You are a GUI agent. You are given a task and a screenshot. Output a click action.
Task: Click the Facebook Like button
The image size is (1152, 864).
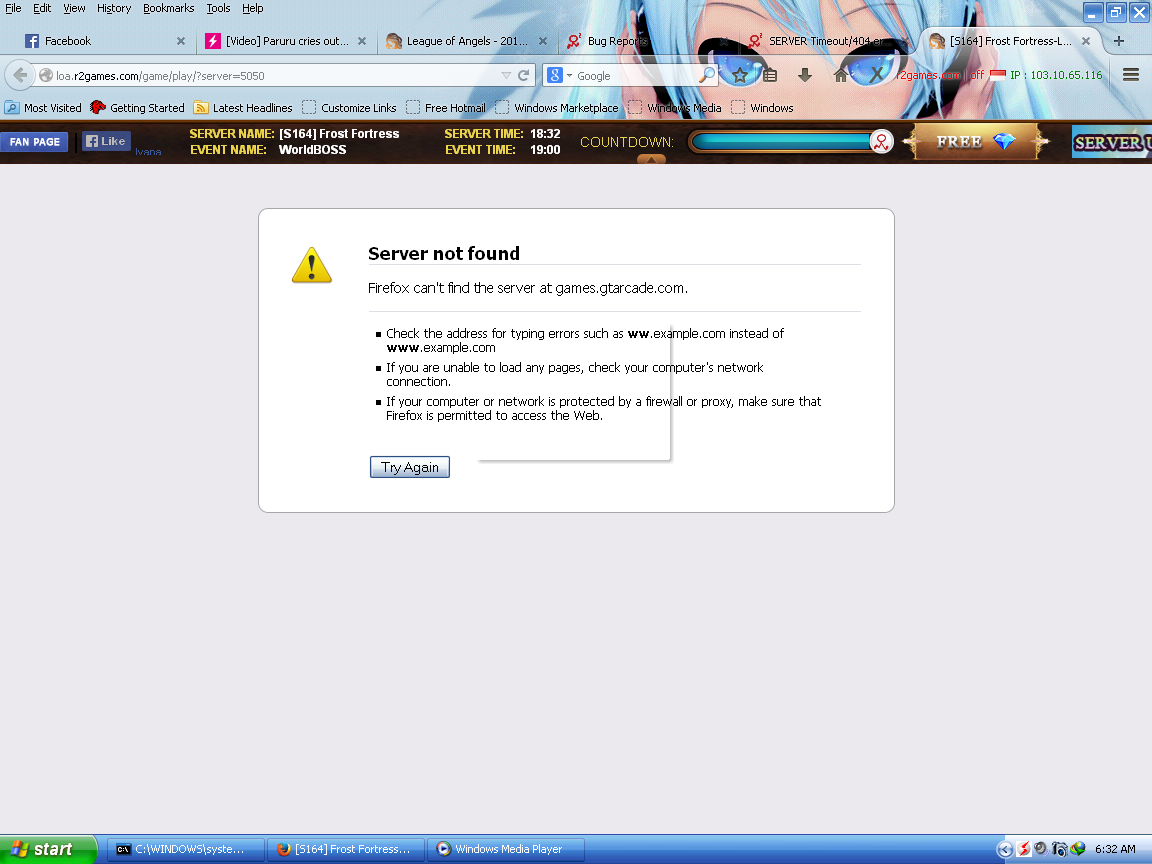click(x=106, y=142)
